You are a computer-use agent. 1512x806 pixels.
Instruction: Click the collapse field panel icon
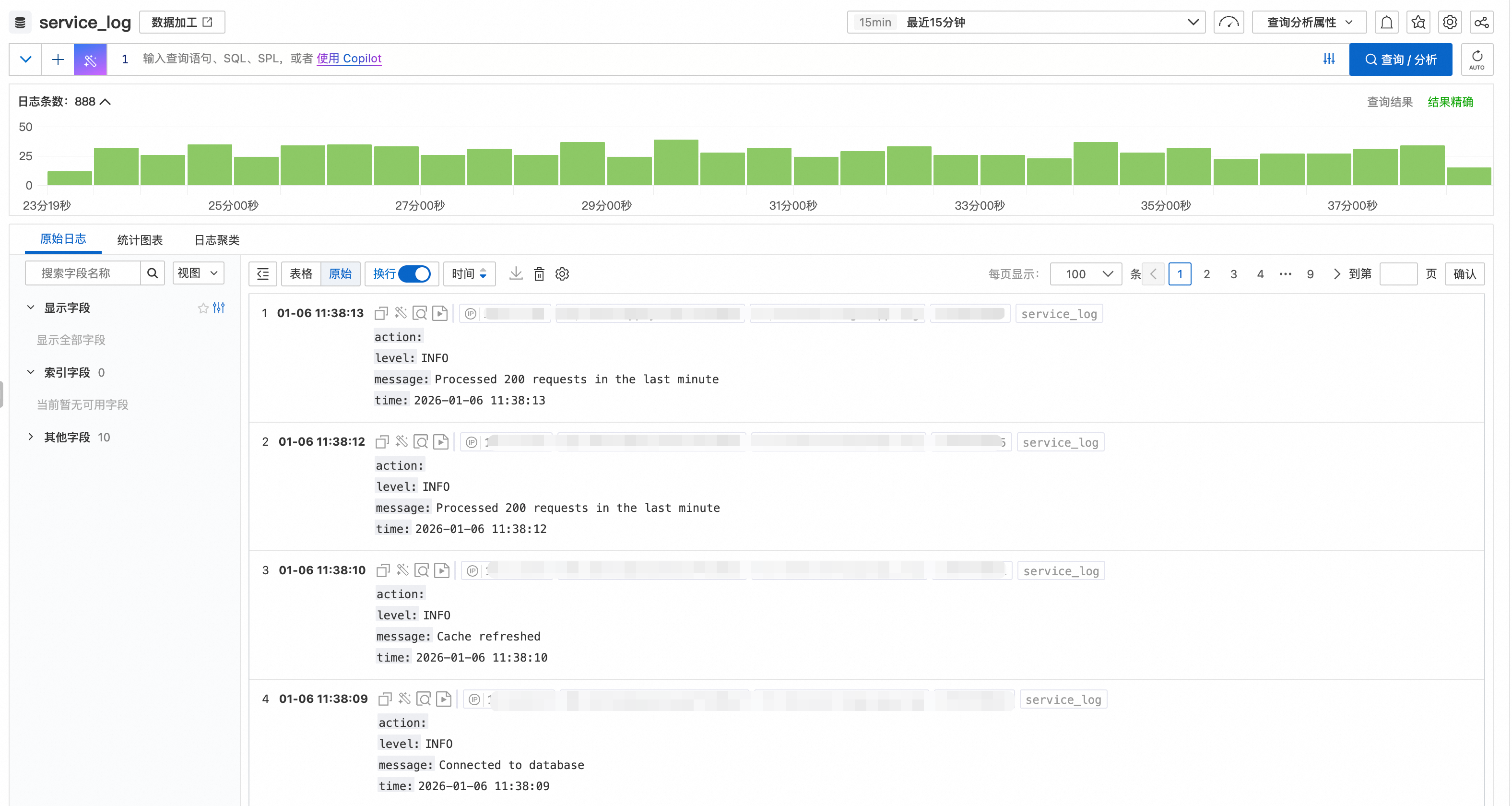(262, 273)
